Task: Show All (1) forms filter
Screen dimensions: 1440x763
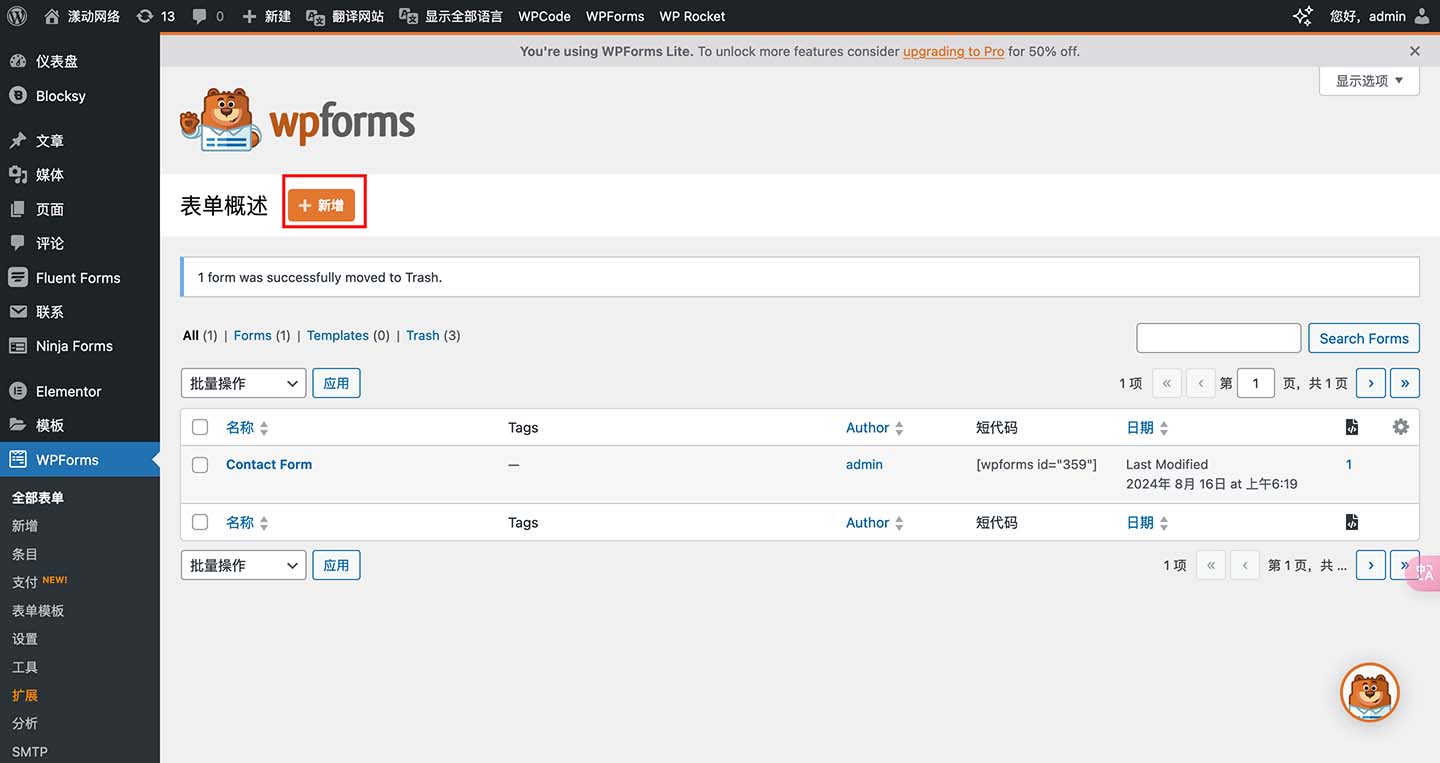Action: (x=200, y=336)
